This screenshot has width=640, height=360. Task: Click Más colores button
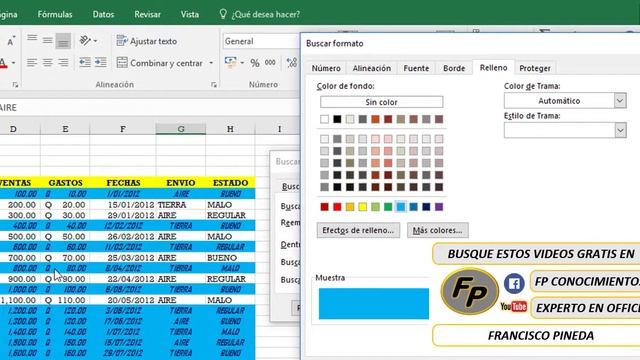[438, 230]
